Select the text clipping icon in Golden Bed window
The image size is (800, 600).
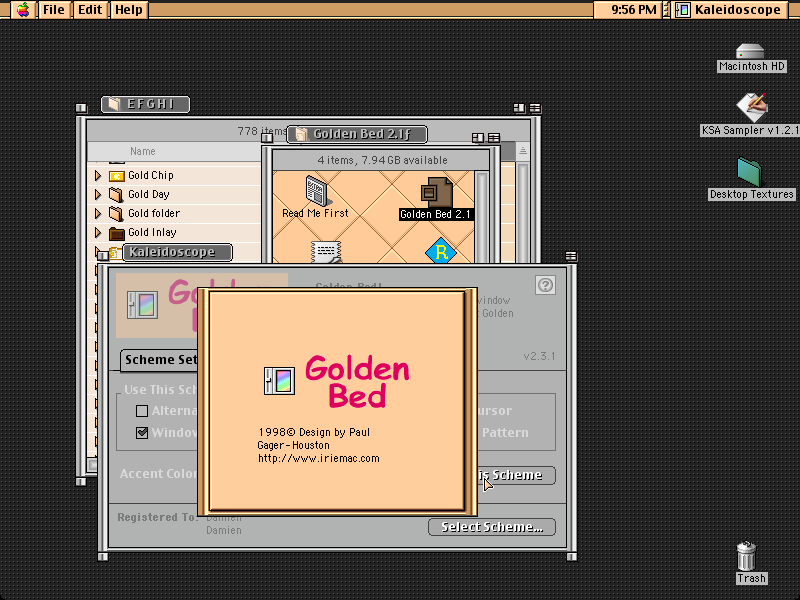tap(326, 253)
